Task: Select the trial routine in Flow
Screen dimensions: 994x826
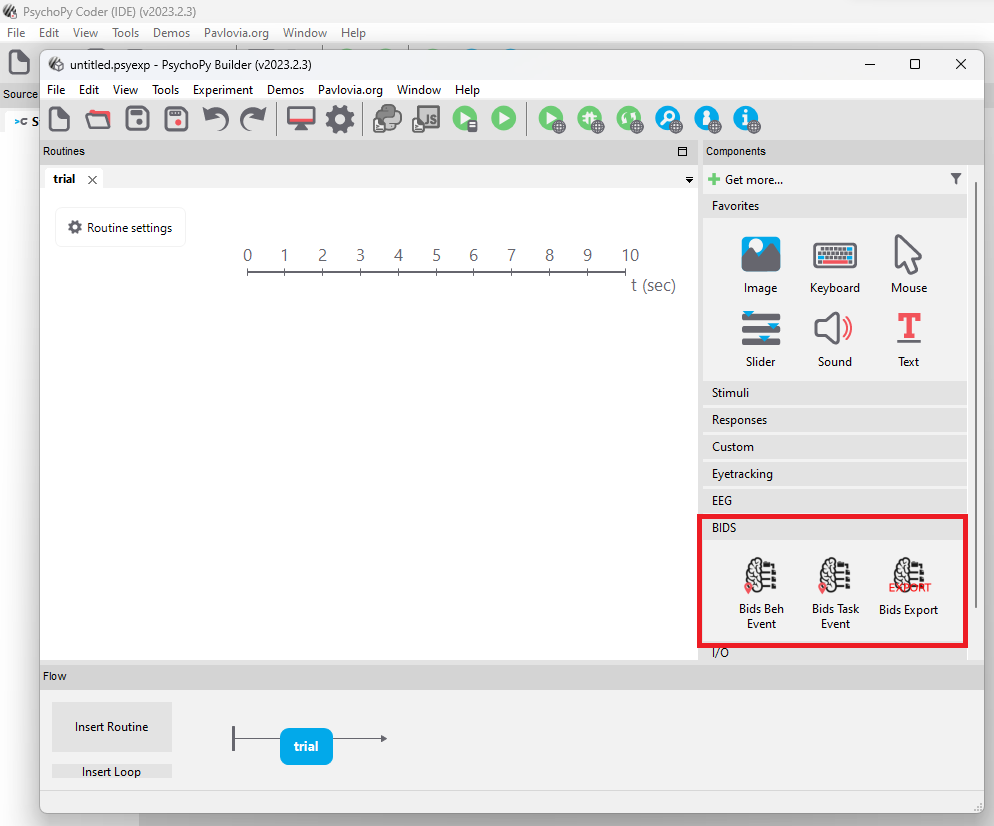Action: pos(306,746)
